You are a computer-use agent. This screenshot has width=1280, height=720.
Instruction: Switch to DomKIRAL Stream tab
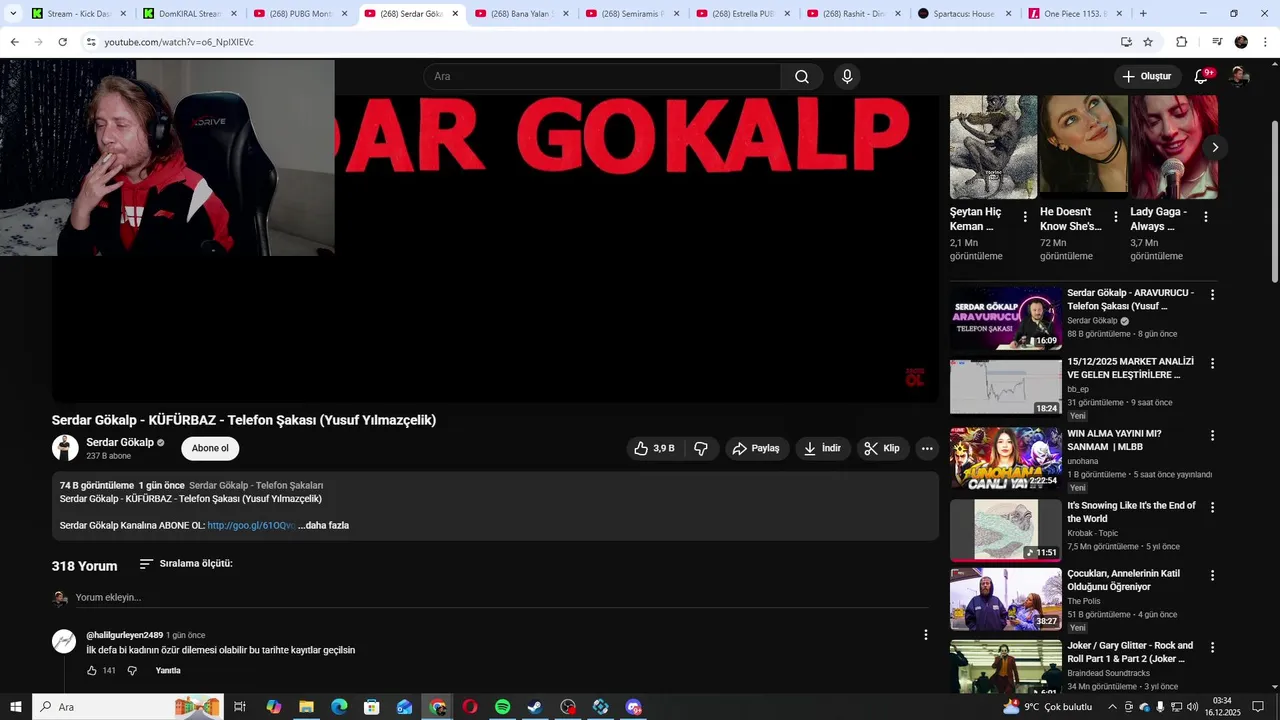188,14
